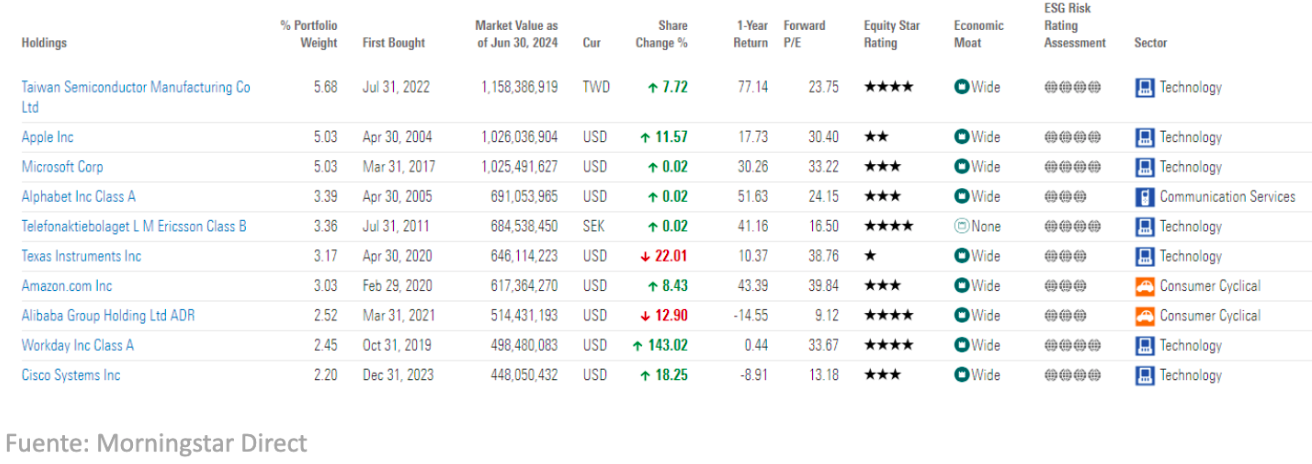Open Workday Inc Class A link

tap(78, 346)
